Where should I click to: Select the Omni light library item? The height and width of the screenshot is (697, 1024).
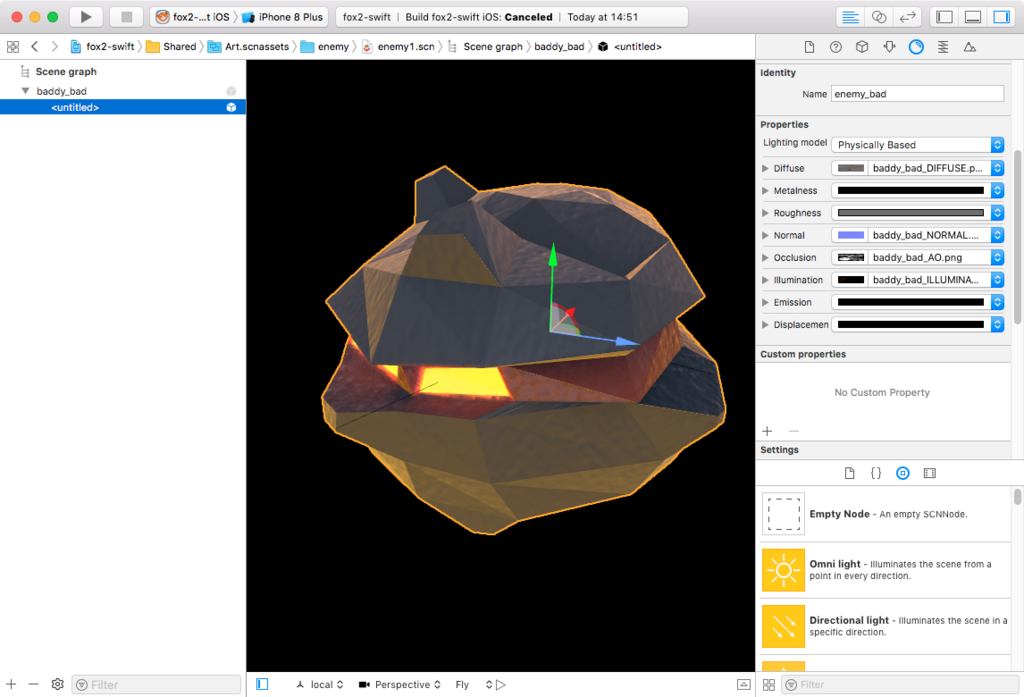click(886, 570)
